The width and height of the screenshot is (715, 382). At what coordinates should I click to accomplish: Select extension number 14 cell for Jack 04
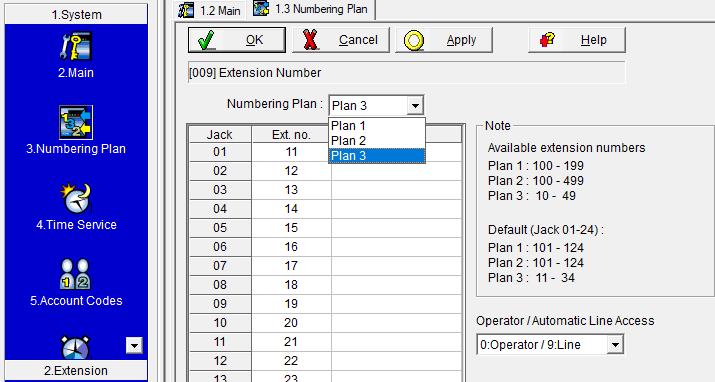point(291,209)
